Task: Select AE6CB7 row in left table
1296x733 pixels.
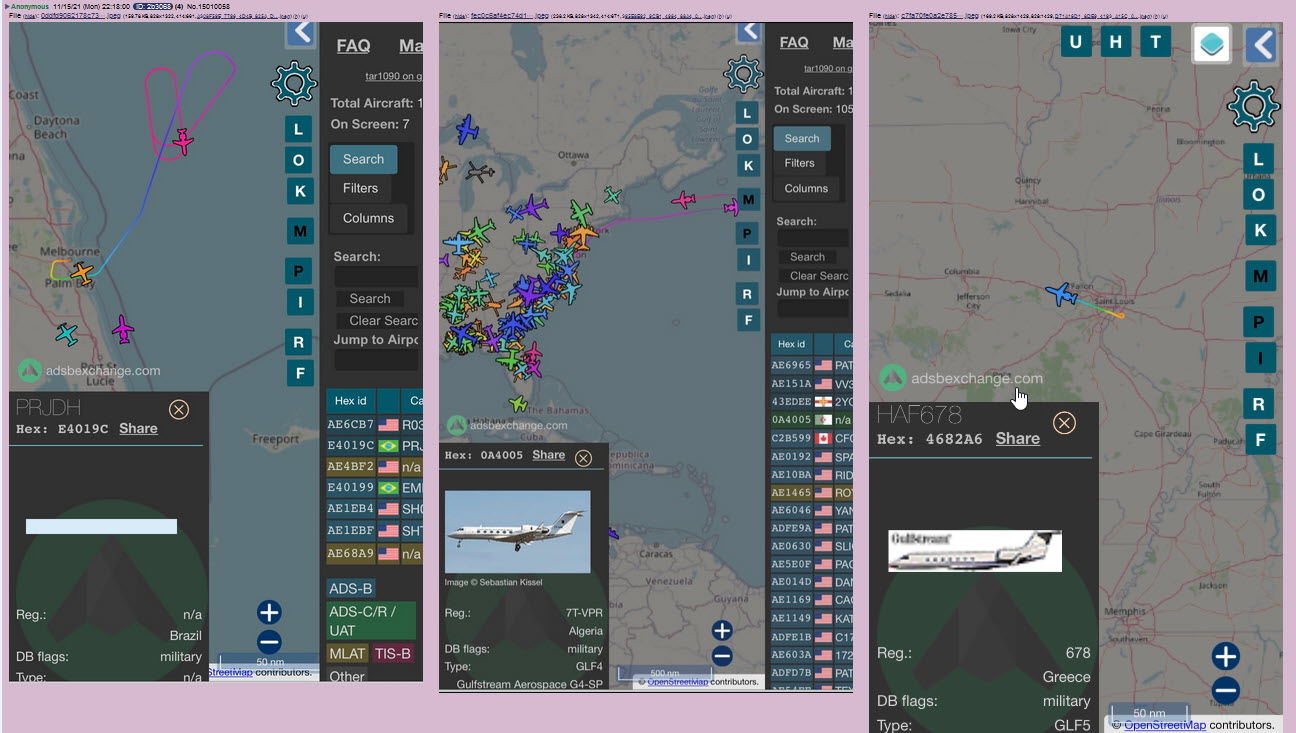Action: pos(375,424)
